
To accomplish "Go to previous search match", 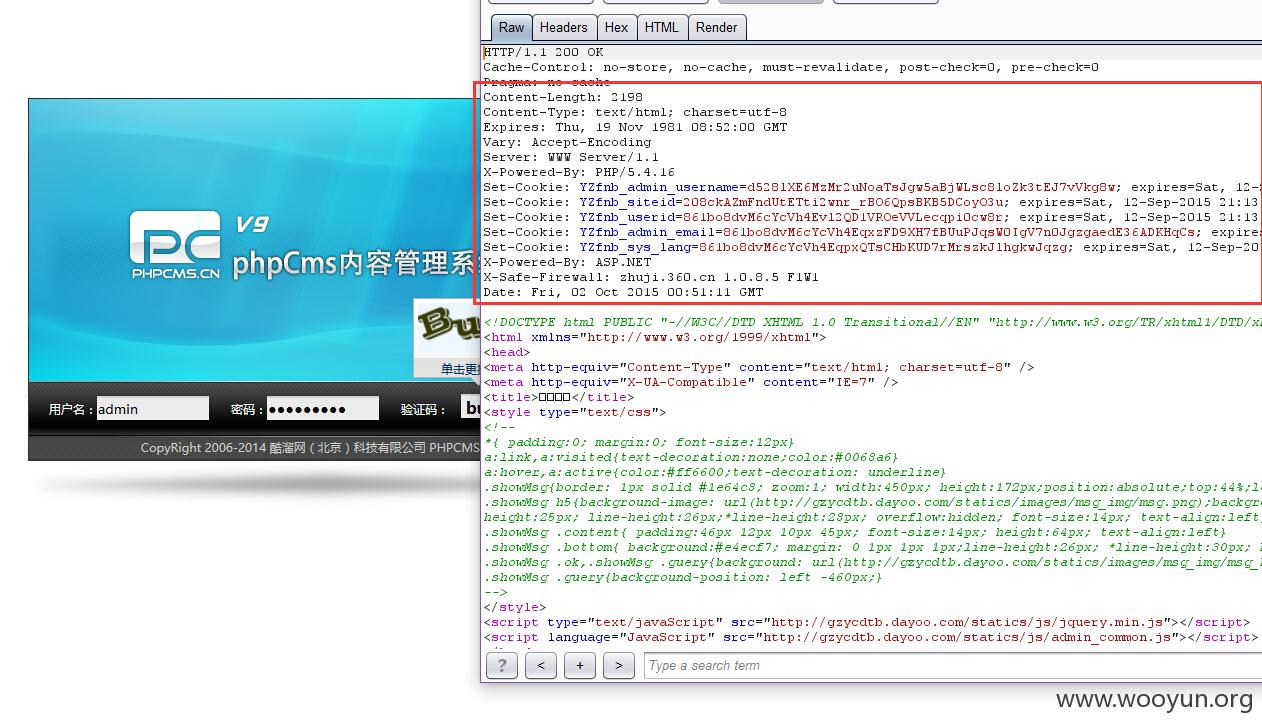I will click(540, 665).
